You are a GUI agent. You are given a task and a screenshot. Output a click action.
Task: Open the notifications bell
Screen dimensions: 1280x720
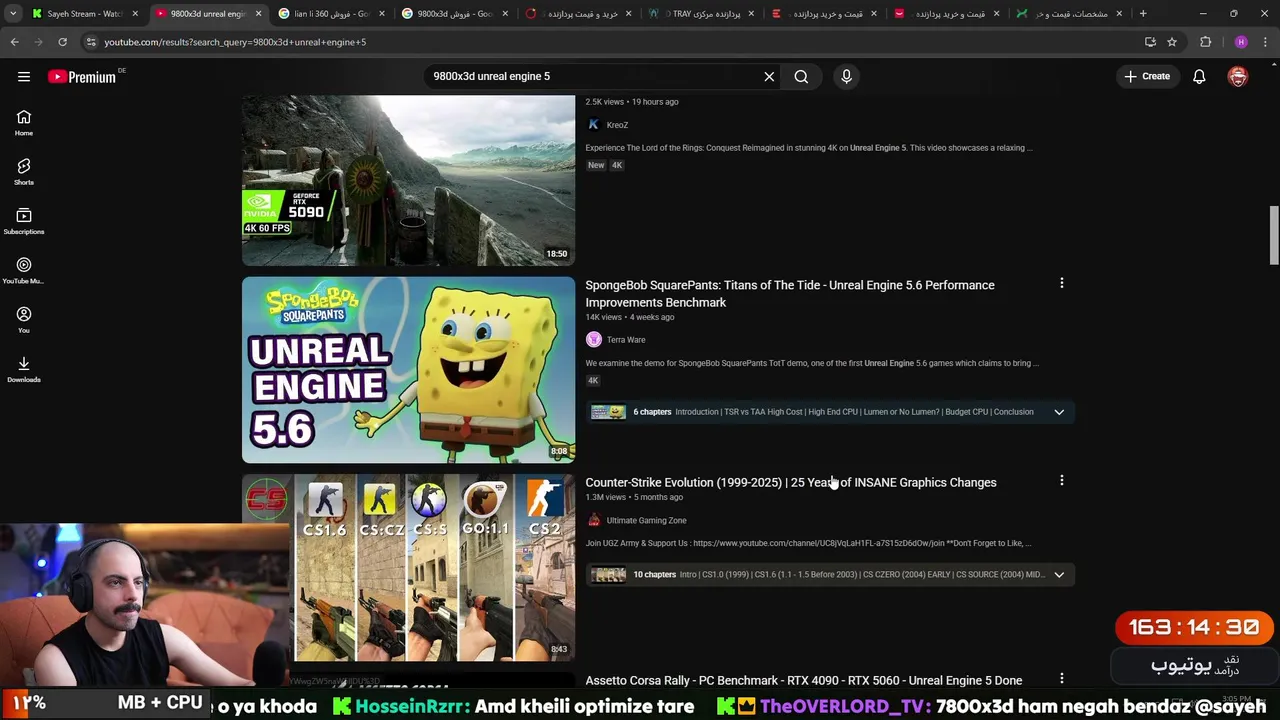pos(1199,76)
